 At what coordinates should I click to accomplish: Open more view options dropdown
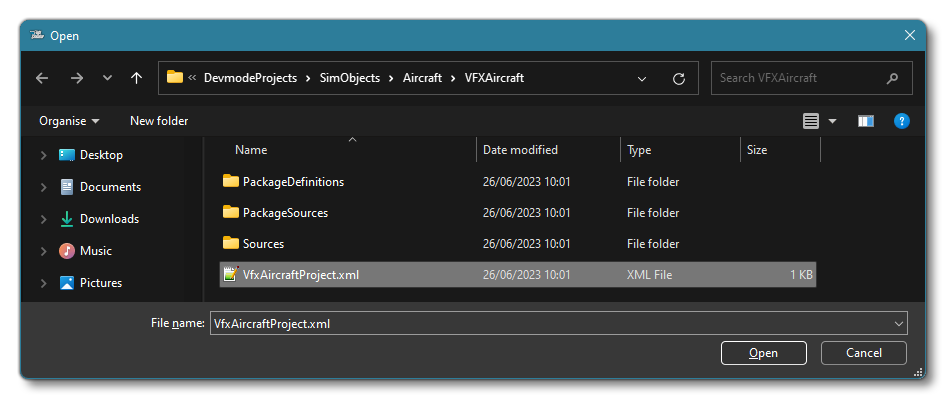pyautogui.click(x=833, y=121)
